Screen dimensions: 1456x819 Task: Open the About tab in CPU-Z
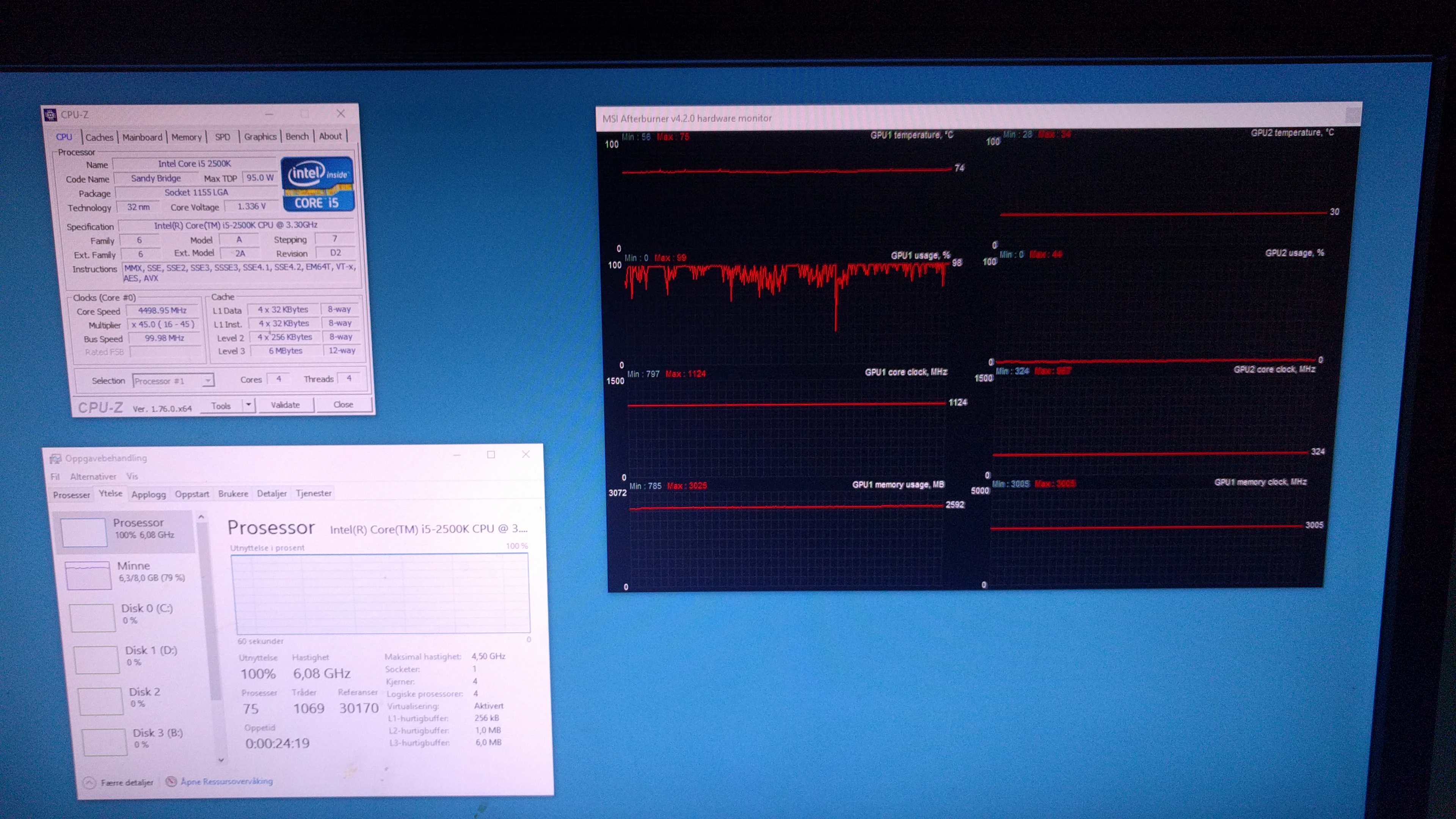pyautogui.click(x=330, y=136)
